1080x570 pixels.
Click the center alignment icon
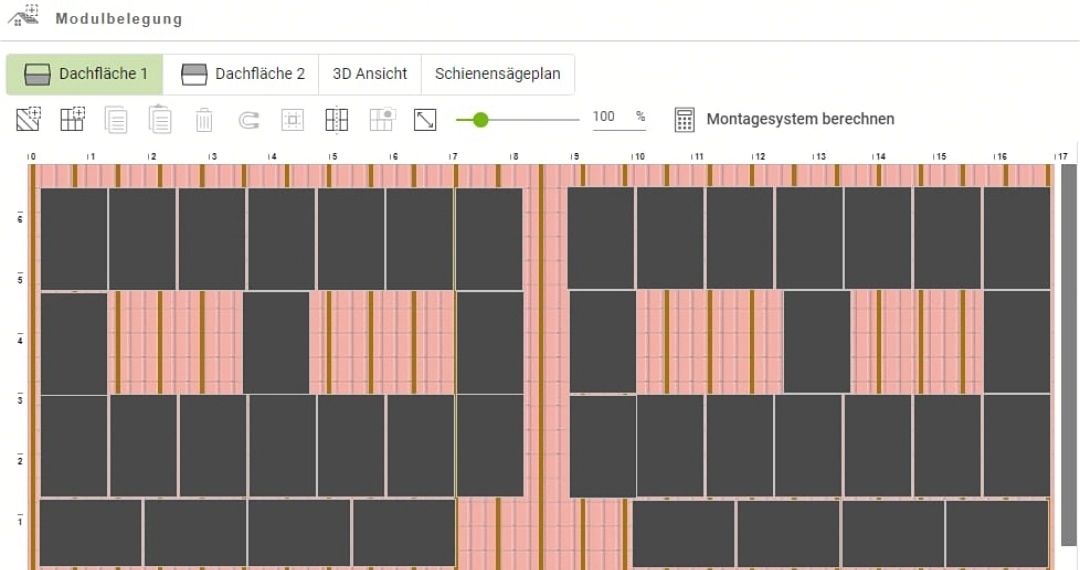292,120
